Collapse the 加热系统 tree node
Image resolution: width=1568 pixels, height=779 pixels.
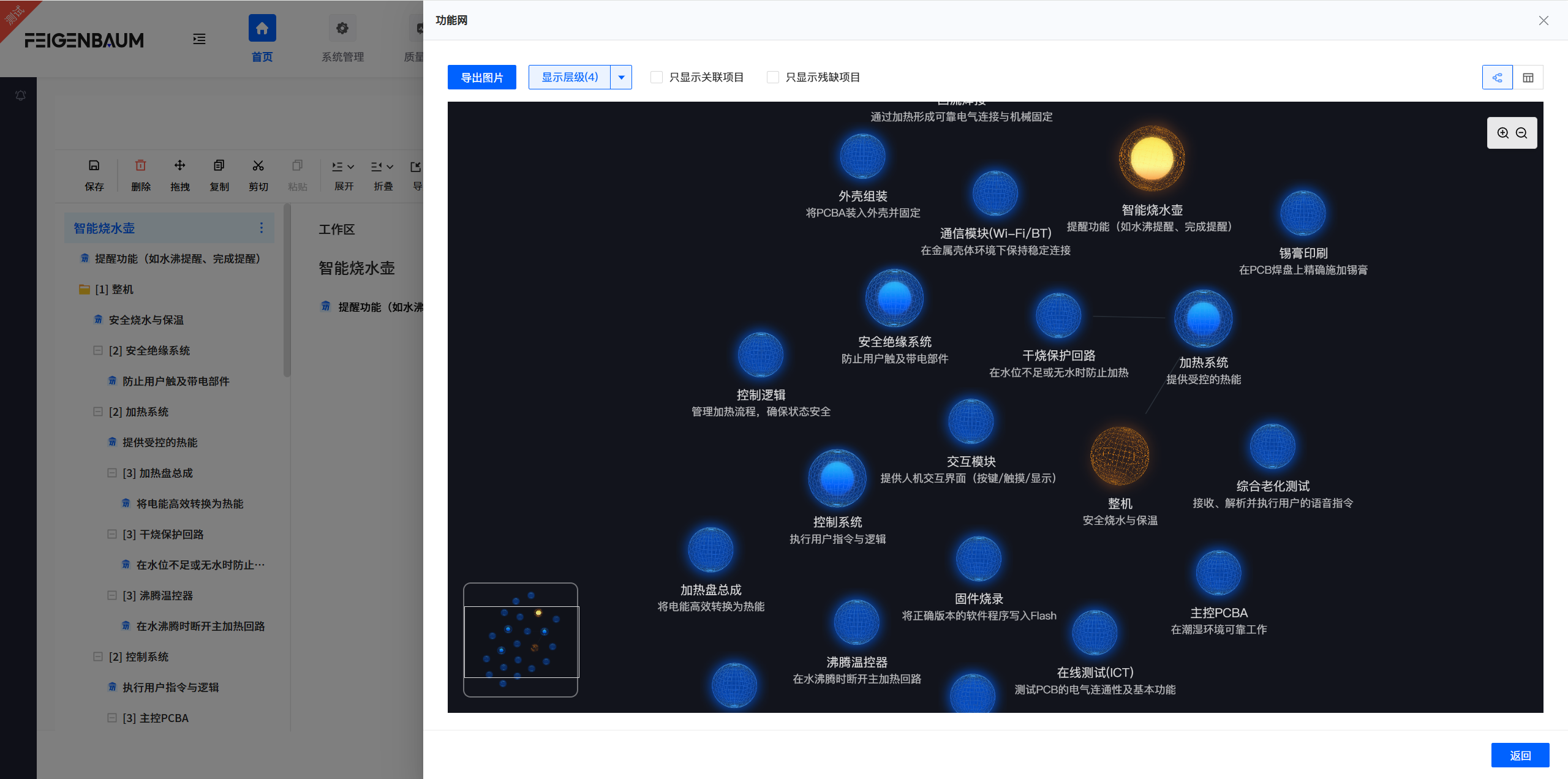[x=98, y=412]
